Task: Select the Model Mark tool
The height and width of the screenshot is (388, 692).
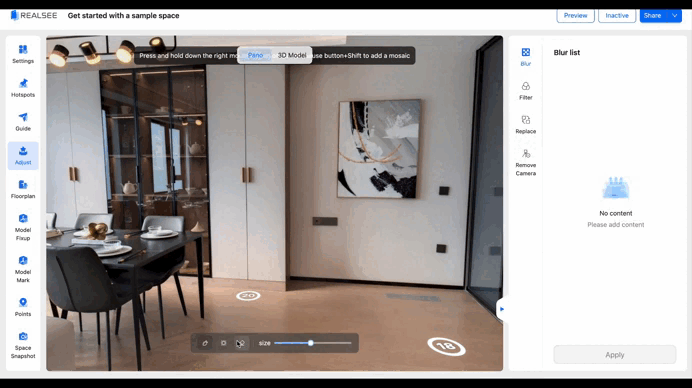Action: (23, 269)
